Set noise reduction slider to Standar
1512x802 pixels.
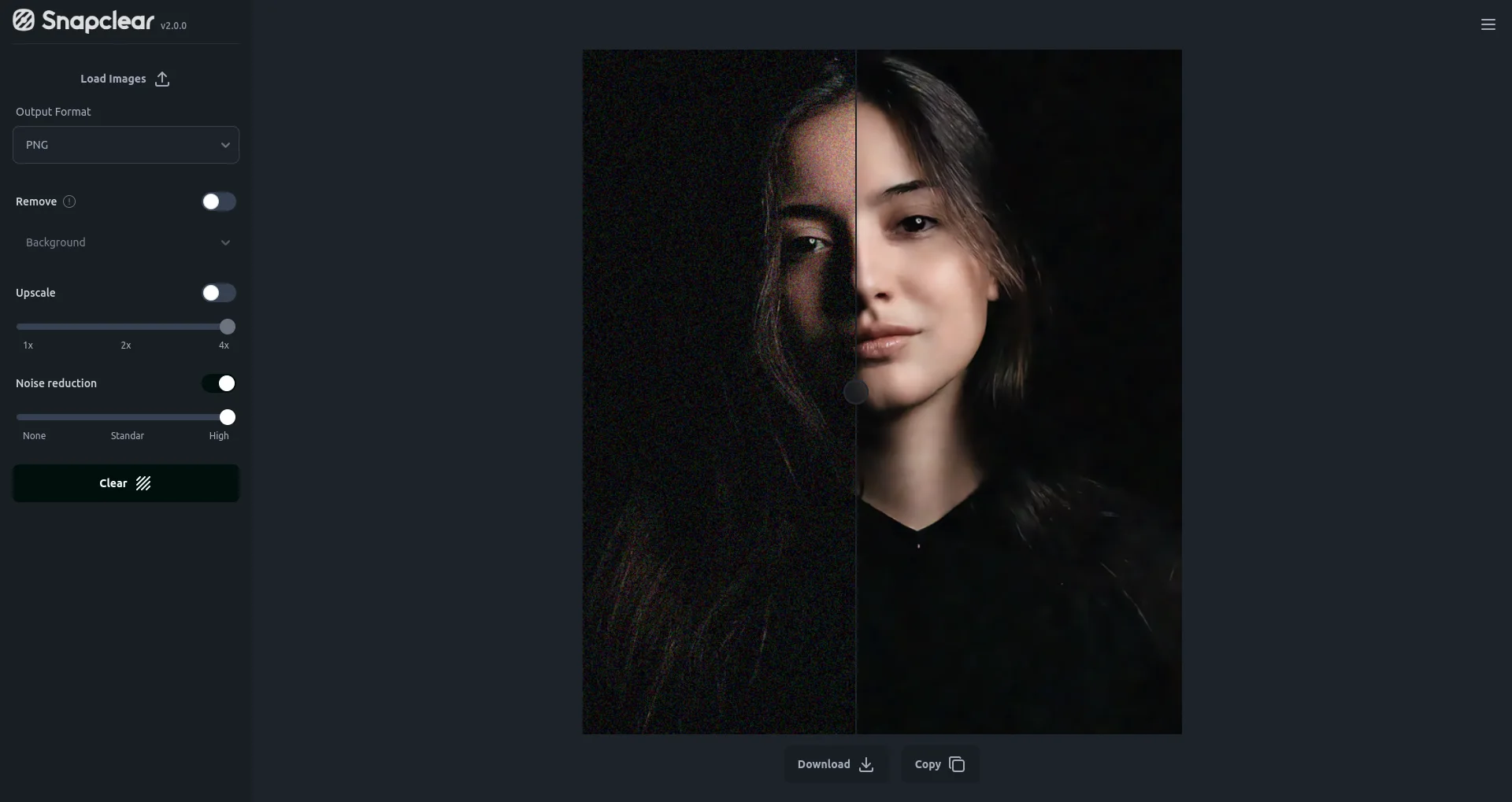(x=126, y=417)
